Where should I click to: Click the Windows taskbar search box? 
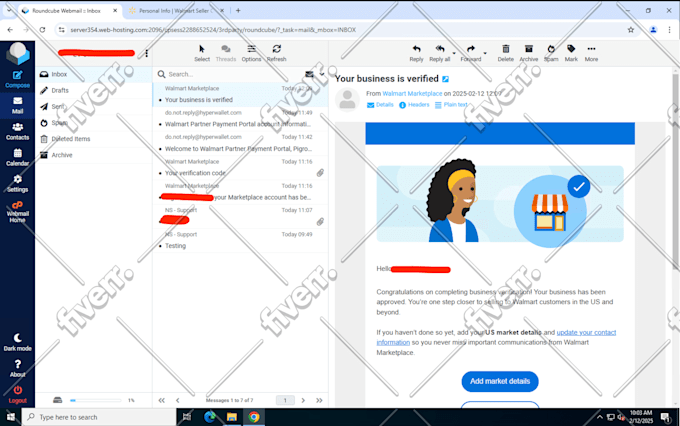99,417
